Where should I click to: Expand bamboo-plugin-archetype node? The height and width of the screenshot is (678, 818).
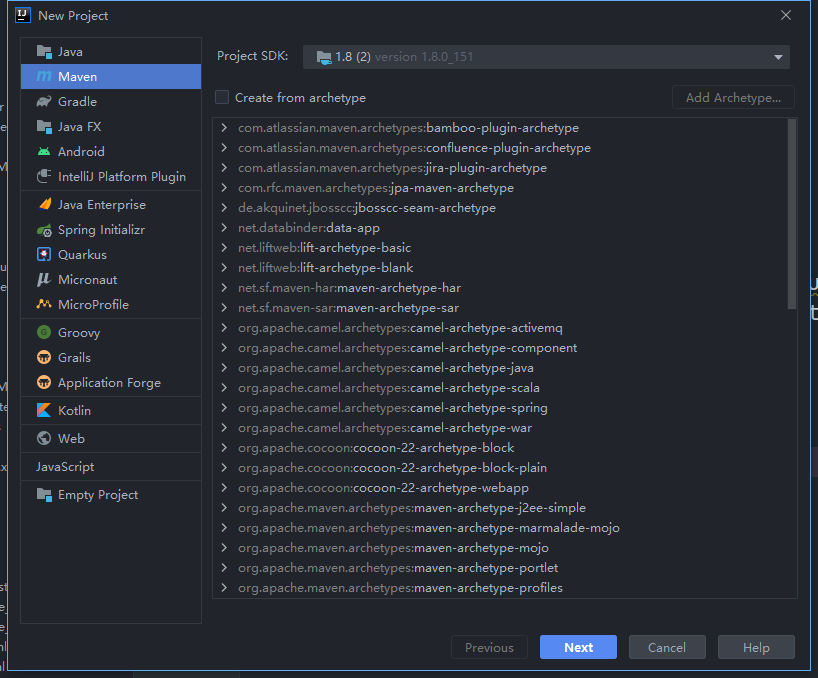[224, 128]
